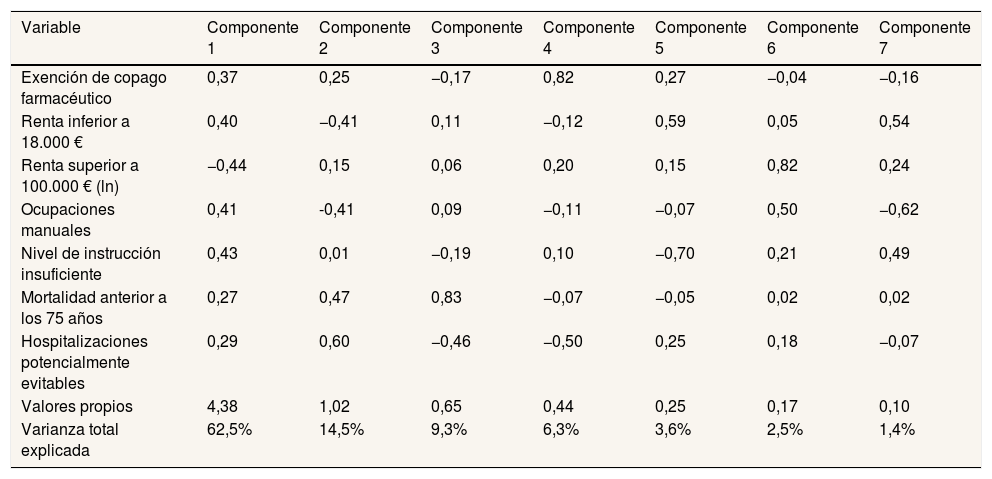
Task: Select the Componente 7 column header
Action: pos(924,37)
